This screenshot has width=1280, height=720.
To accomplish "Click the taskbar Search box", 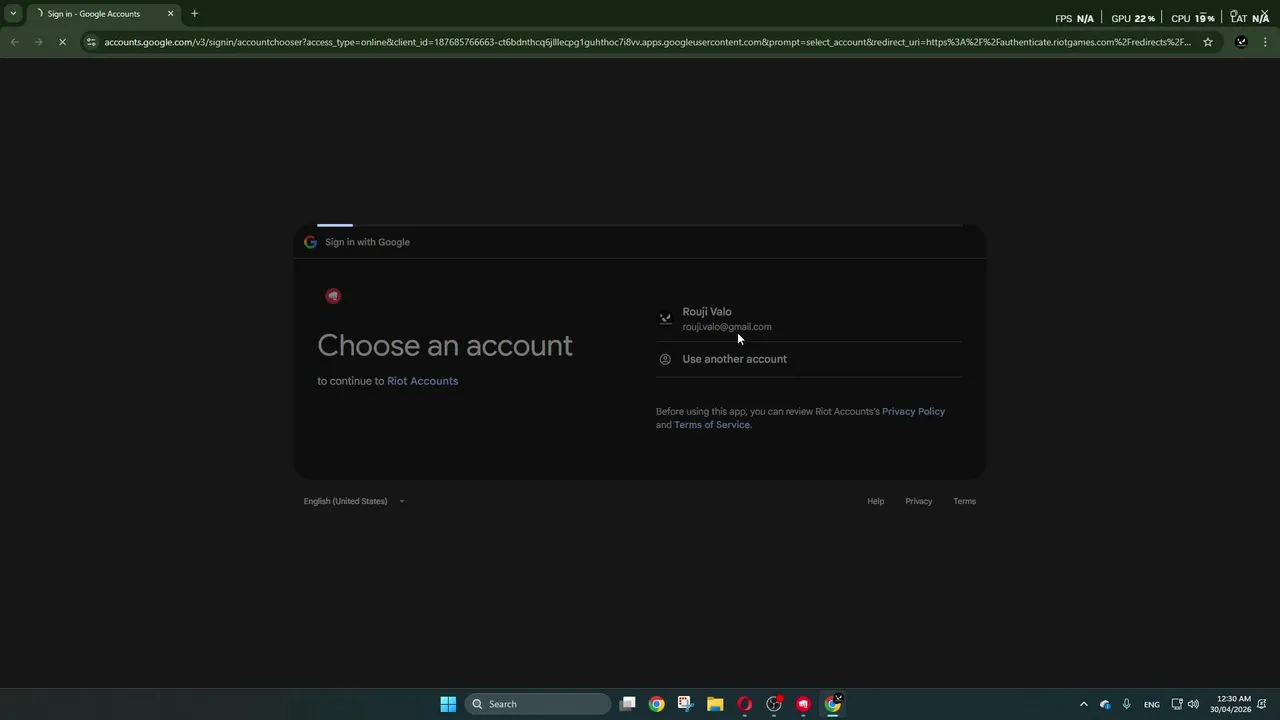I will pos(538,704).
